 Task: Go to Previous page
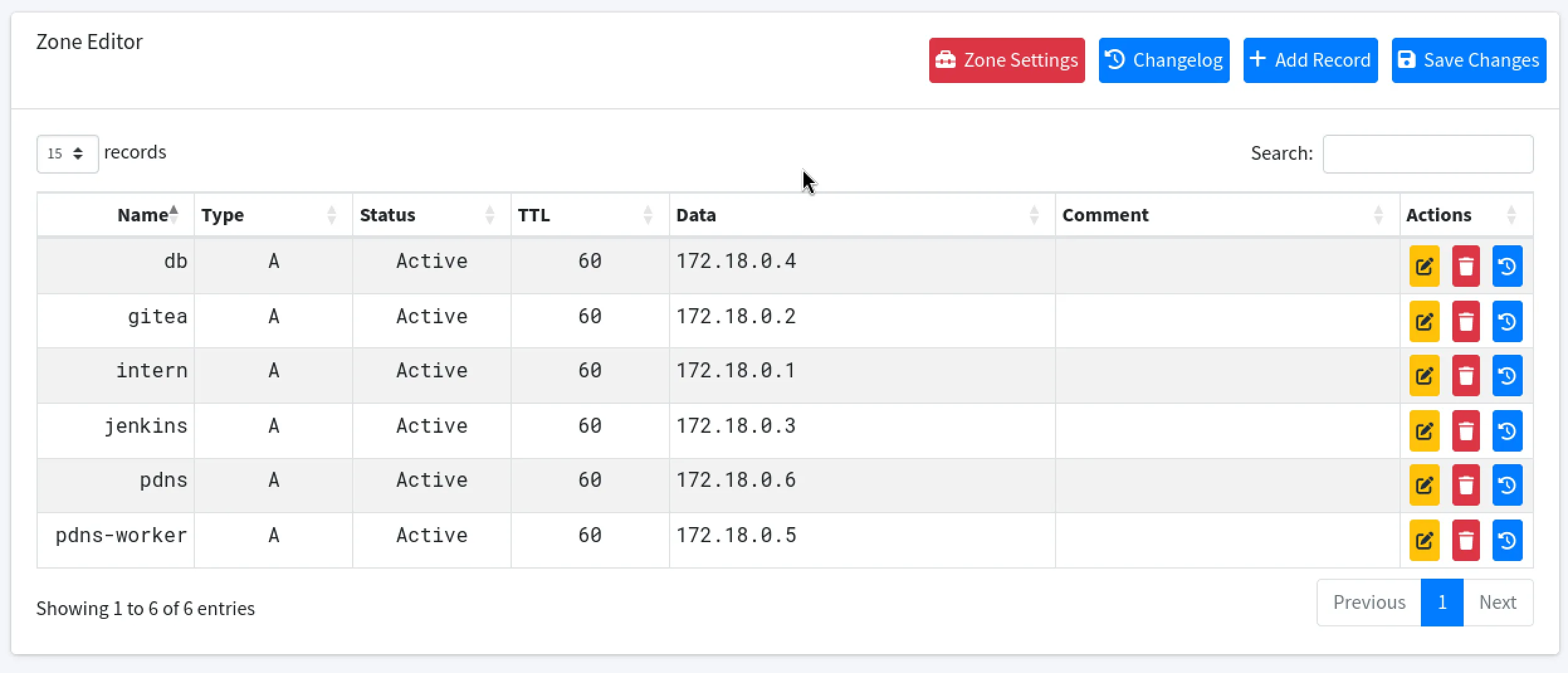[x=1369, y=603]
